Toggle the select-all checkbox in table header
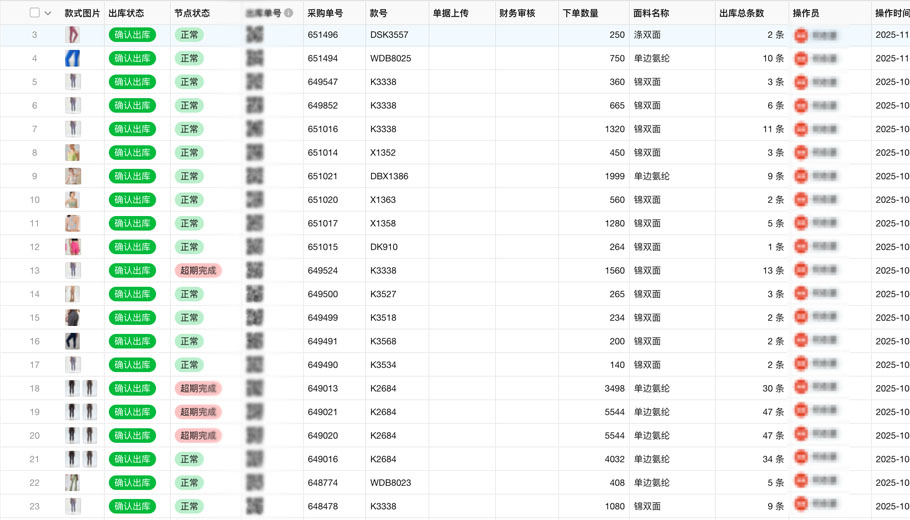Screen dimensions: 910x520 click(34, 13)
